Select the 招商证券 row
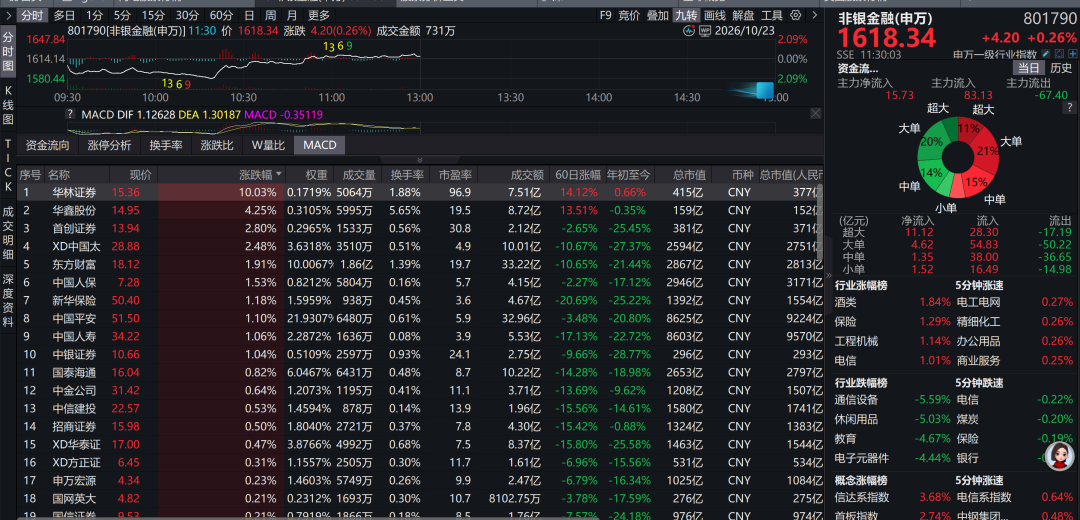1080x520 pixels. pos(420,426)
